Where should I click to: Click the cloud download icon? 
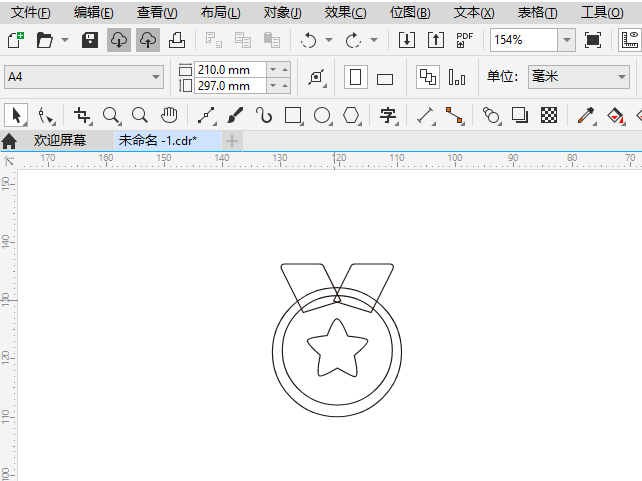(x=119, y=40)
